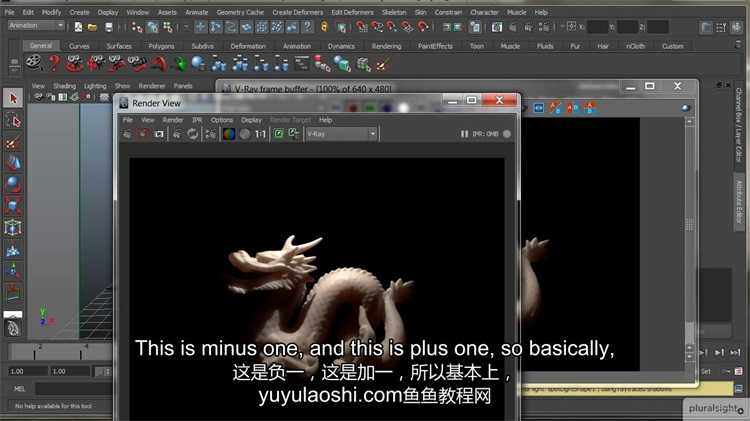Click the MEL command line field
Viewport: 750px width, 421px height.
[x=74, y=388]
